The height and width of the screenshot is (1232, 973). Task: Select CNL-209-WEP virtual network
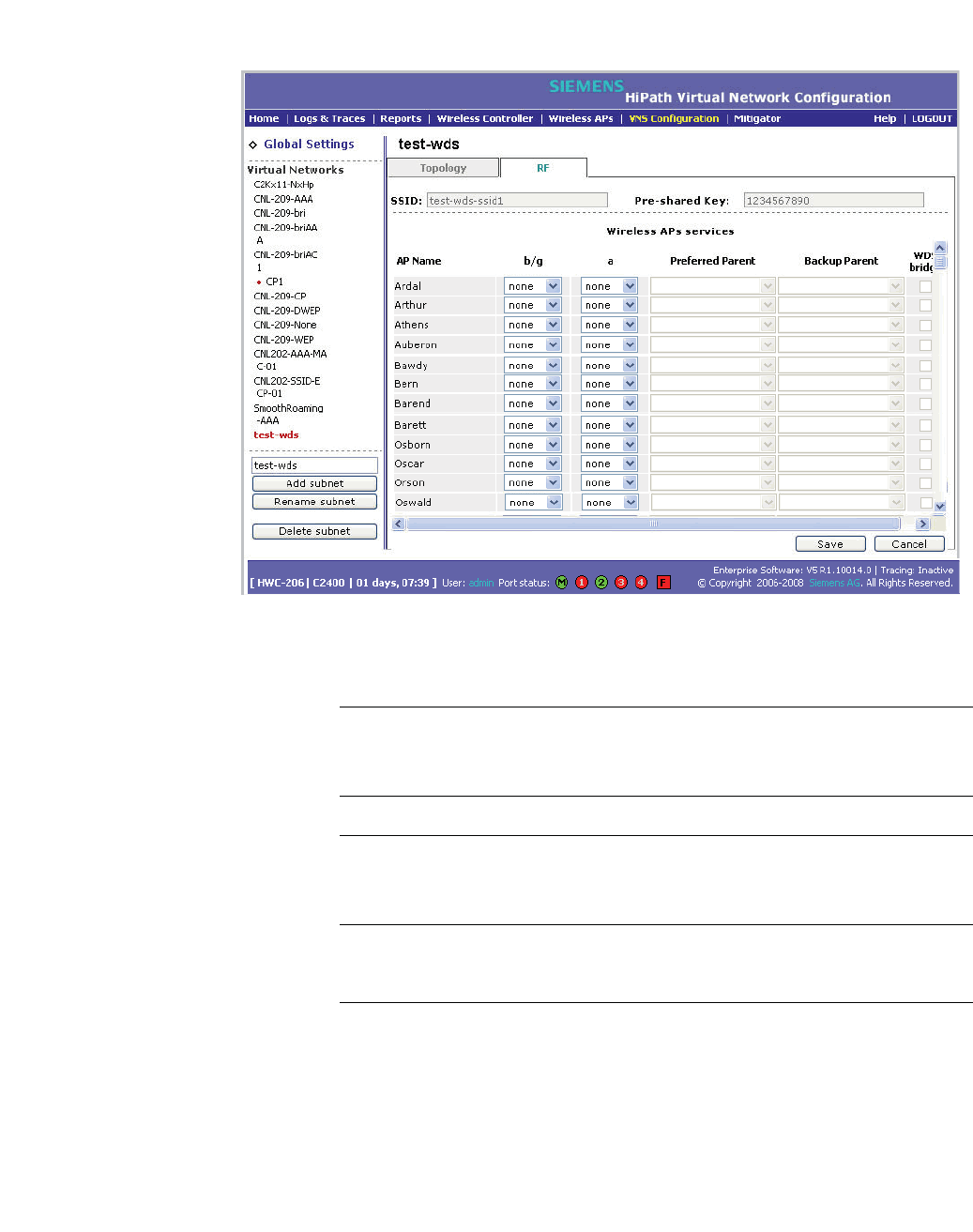pos(283,340)
